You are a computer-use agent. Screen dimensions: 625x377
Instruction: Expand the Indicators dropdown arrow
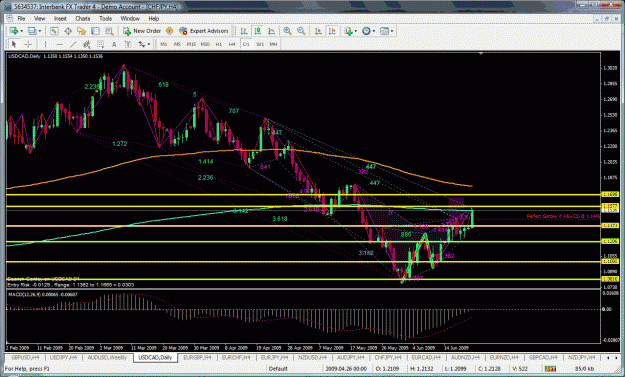[x=356, y=31]
